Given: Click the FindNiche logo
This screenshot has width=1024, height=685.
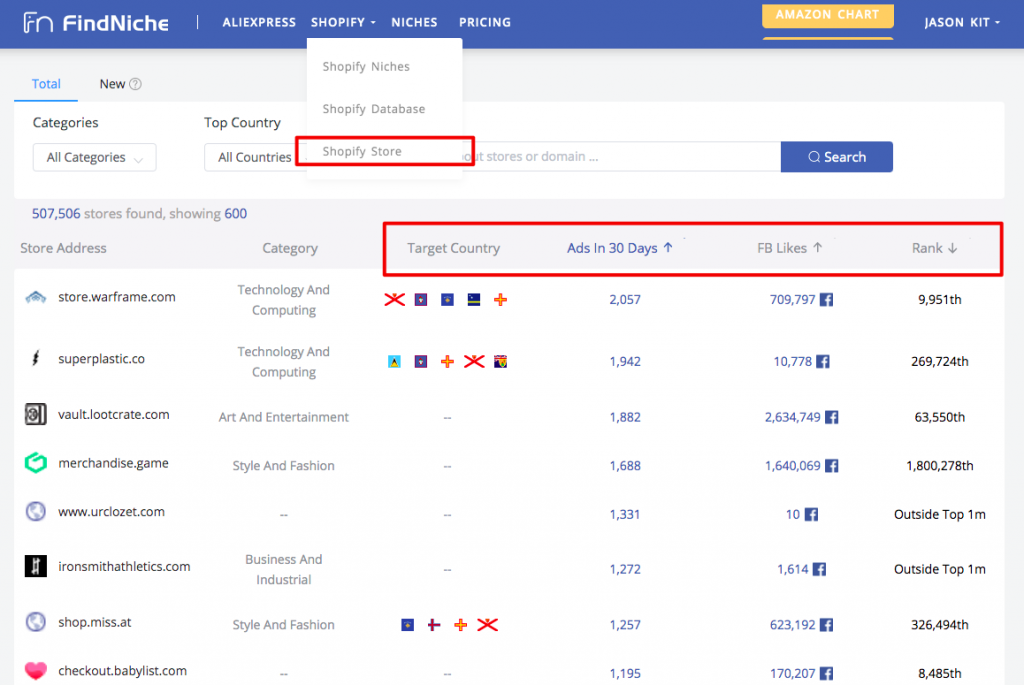Looking at the screenshot, I should 96,23.
